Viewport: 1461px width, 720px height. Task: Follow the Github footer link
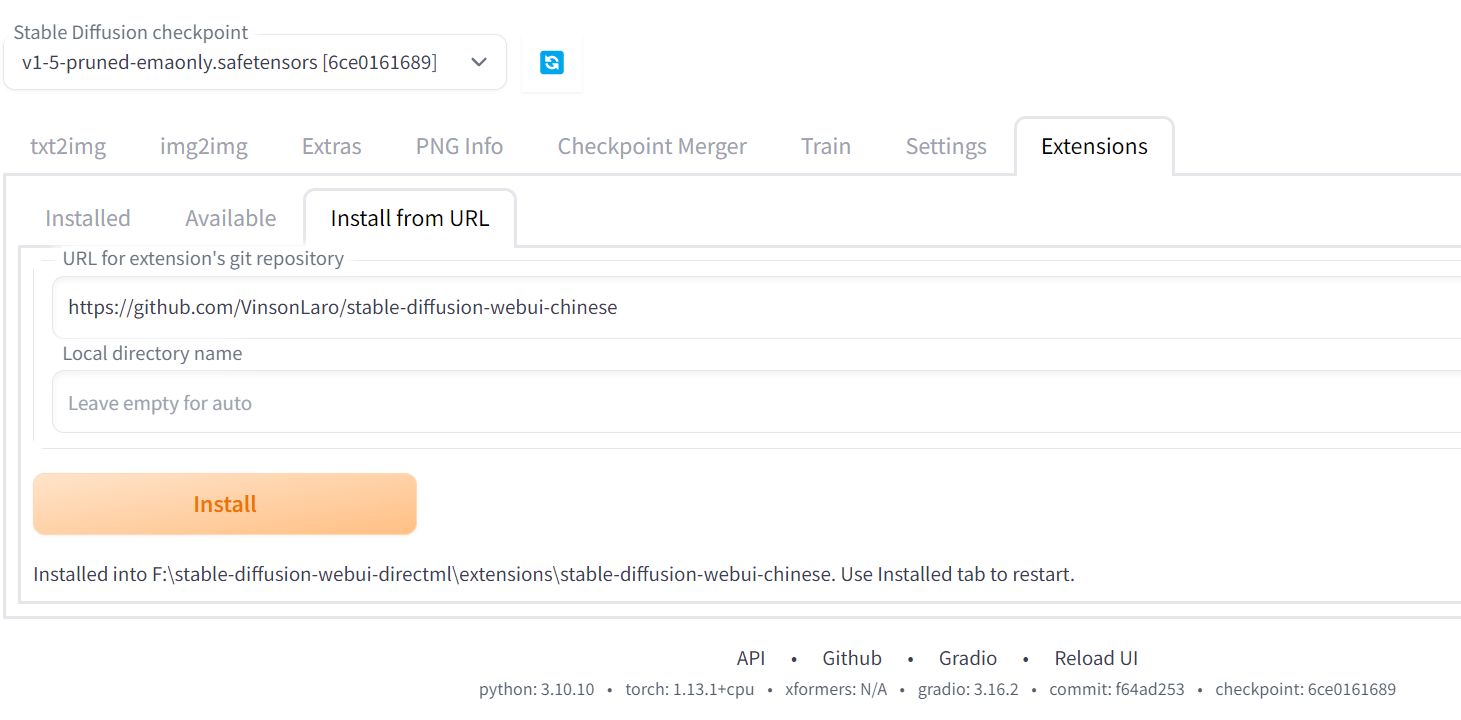pyautogui.click(x=852, y=658)
